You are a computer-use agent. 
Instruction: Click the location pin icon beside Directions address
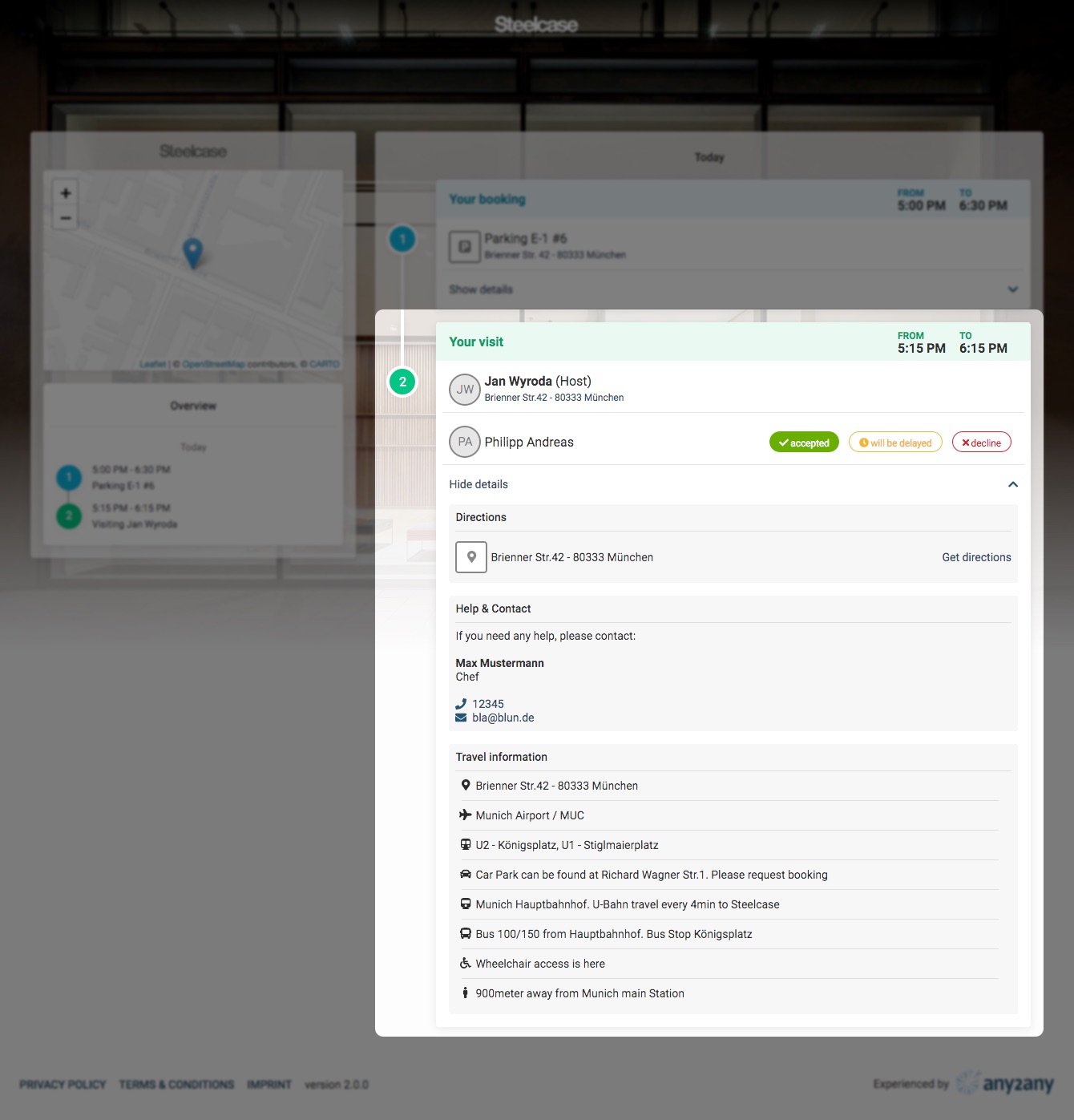click(x=471, y=557)
